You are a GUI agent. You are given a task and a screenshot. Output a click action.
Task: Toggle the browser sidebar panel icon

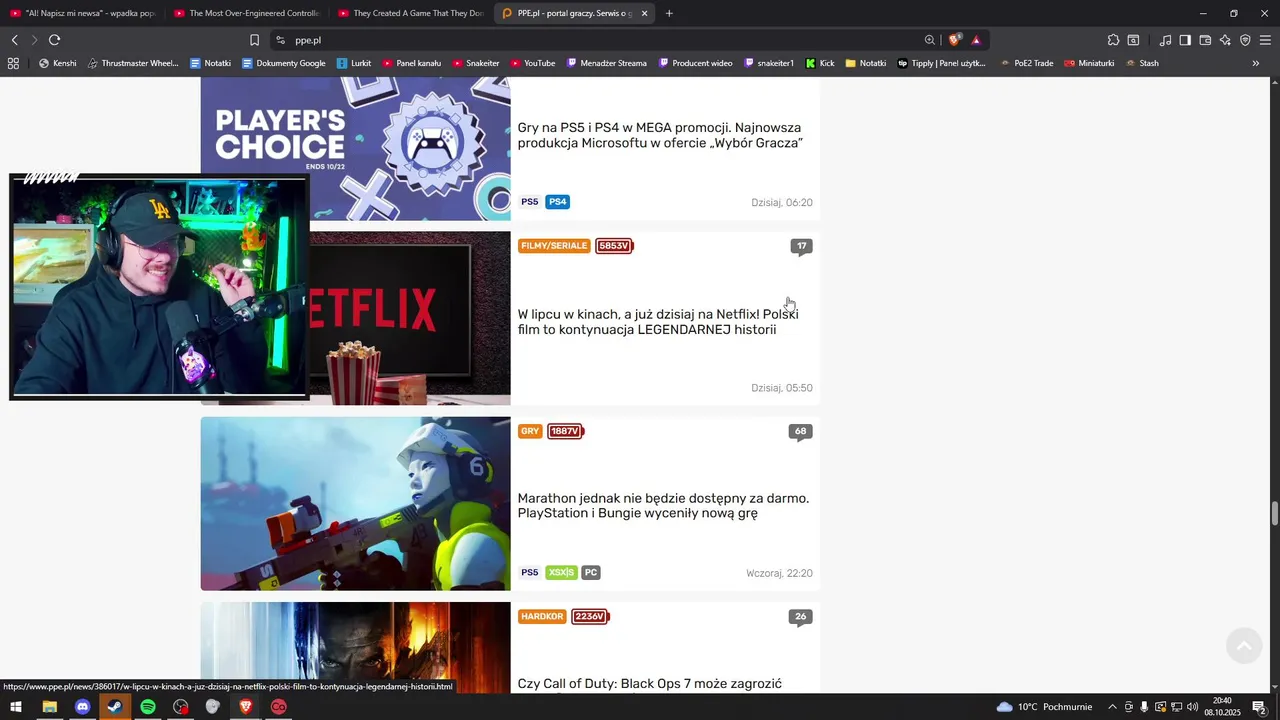click(x=1185, y=40)
